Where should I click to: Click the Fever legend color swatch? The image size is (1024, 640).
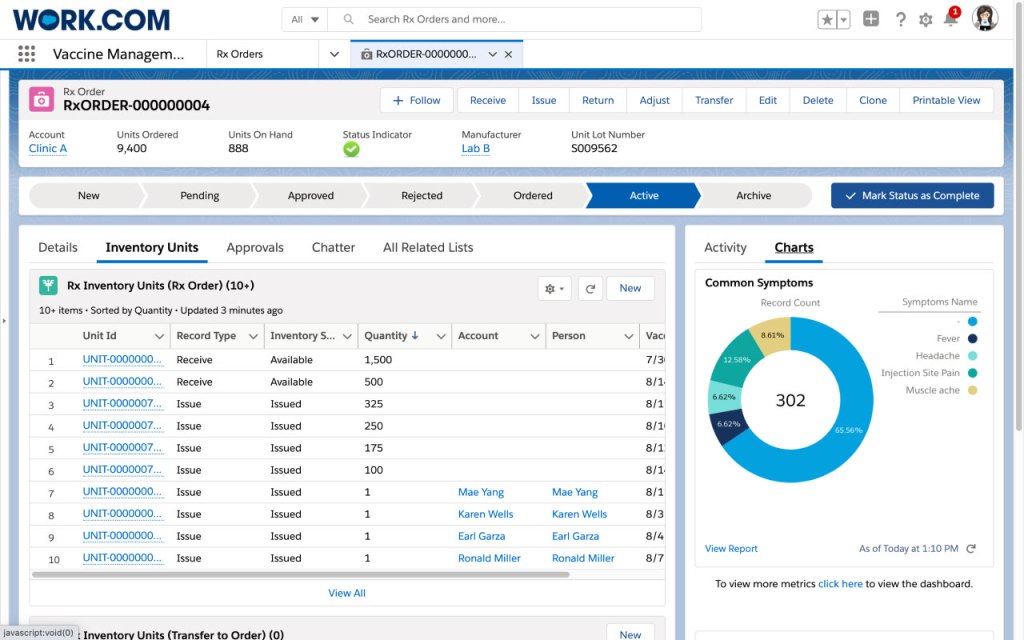(972, 339)
